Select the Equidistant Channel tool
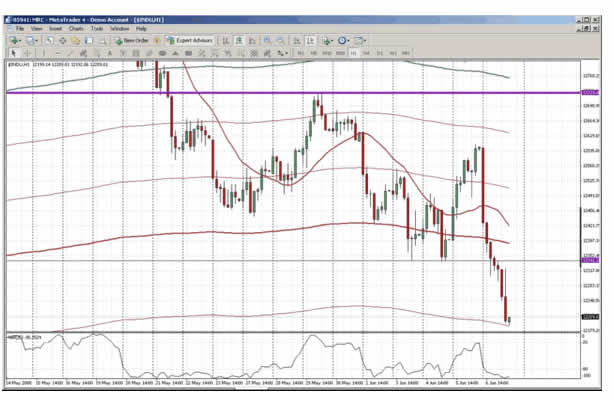 click(x=83, y=53)
